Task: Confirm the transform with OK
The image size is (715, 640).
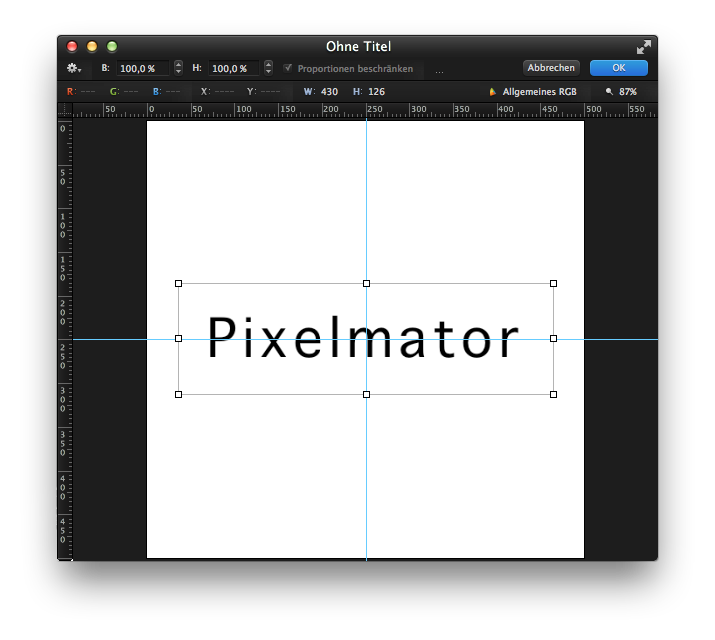Action: (x=618, y=68)
